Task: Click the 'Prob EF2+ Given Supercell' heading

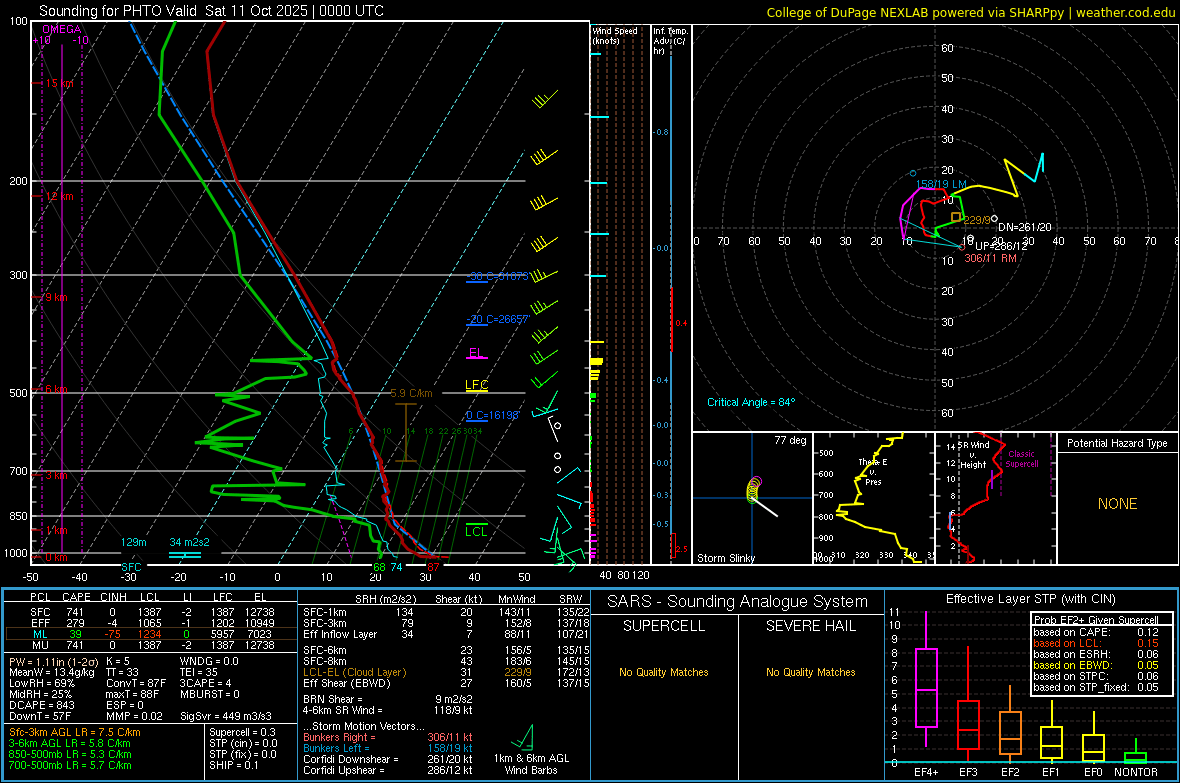Action: tap(1096, 620)
